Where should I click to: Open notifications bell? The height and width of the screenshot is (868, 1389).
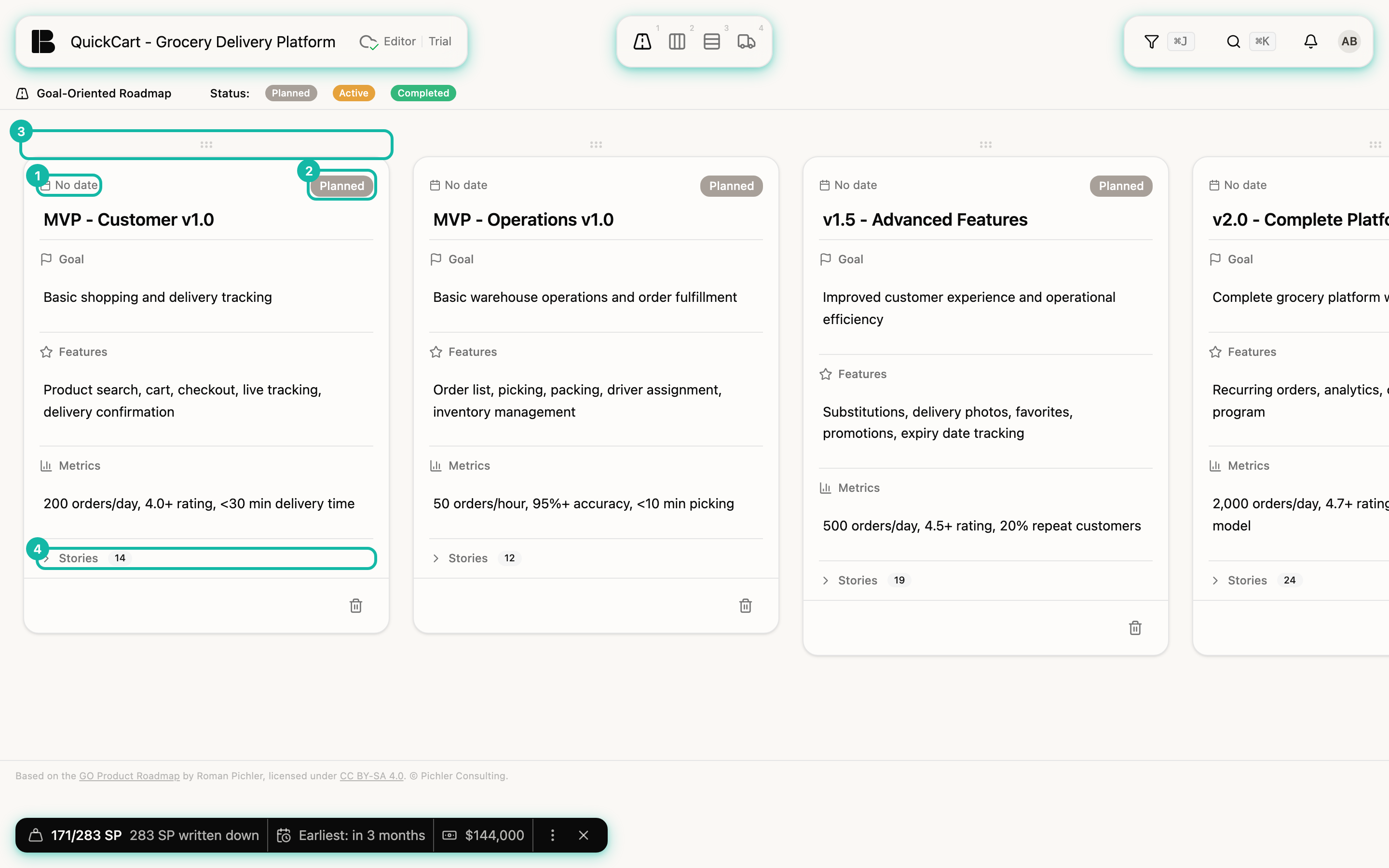[x=1310, y=41]
